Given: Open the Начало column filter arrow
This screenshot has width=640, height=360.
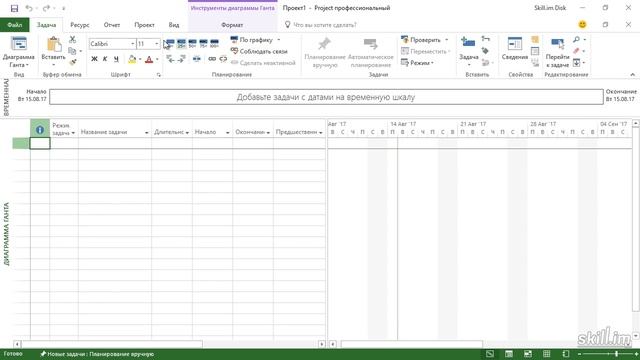Looking at the screenshot, I should pyautogui.click(x=227, y=133).
